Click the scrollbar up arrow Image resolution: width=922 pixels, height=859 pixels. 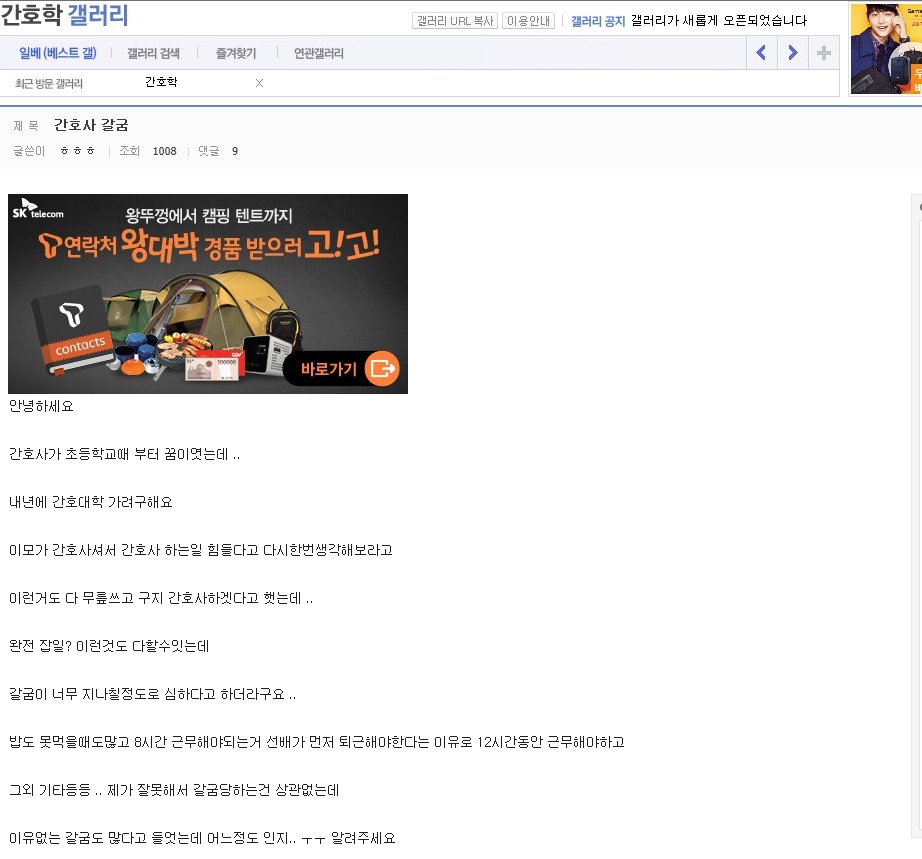coord(917,205)
